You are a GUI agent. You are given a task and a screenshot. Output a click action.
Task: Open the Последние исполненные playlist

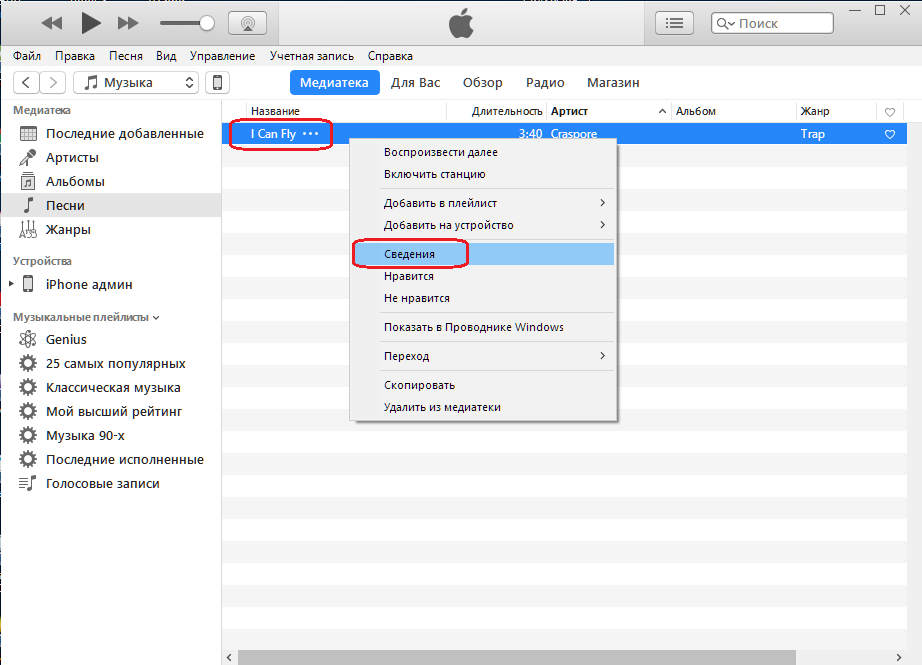point(111,459)
